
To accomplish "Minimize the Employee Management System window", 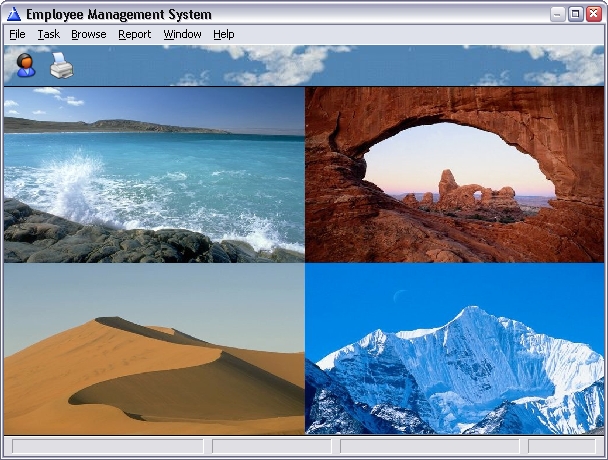I will 557,14.
